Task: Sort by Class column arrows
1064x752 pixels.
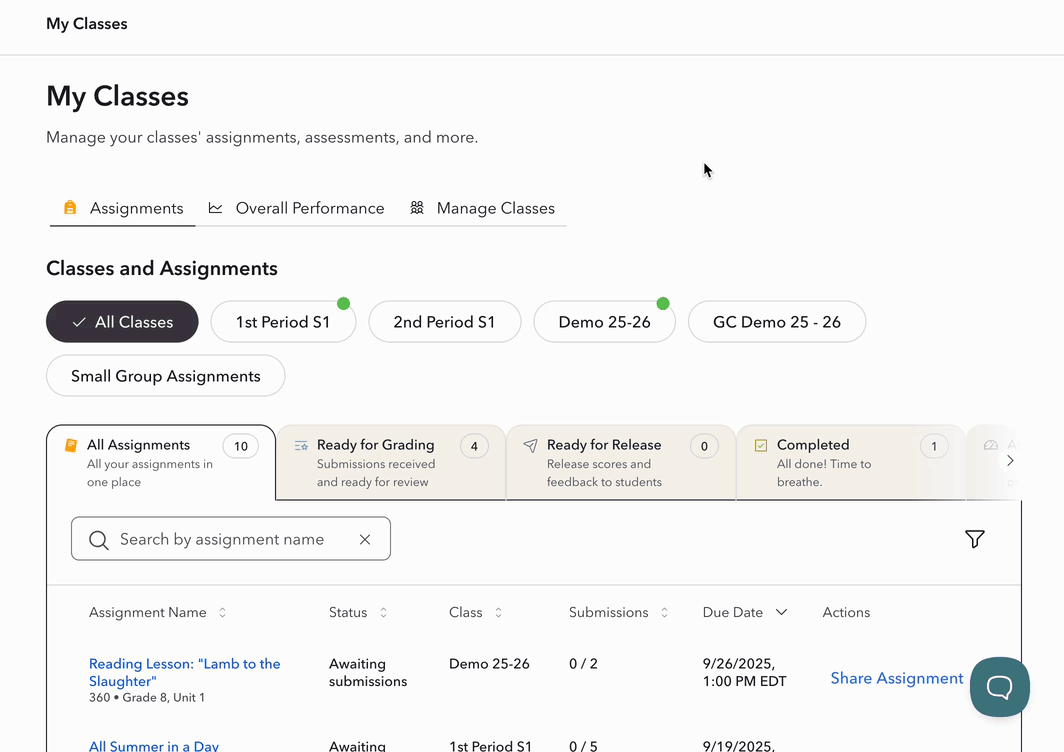Action: (x=498, y=612)
